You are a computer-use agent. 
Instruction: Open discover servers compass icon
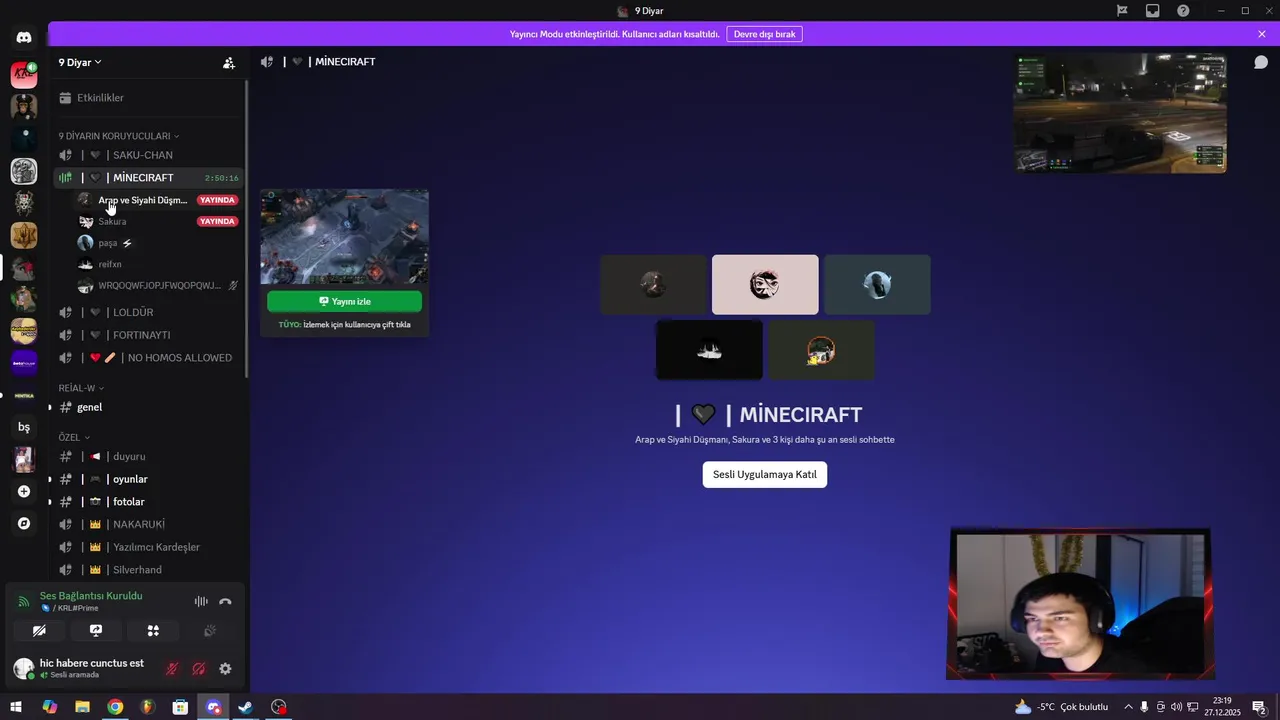(x=24, y=523)
